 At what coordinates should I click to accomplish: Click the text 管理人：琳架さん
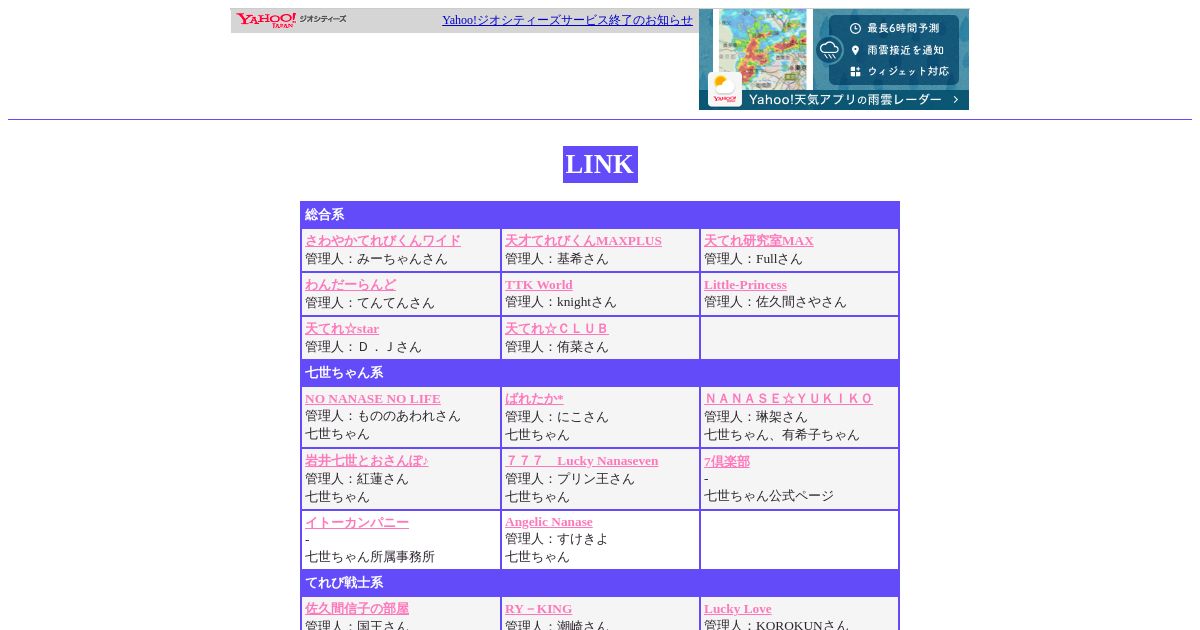[x=756, y=417]
